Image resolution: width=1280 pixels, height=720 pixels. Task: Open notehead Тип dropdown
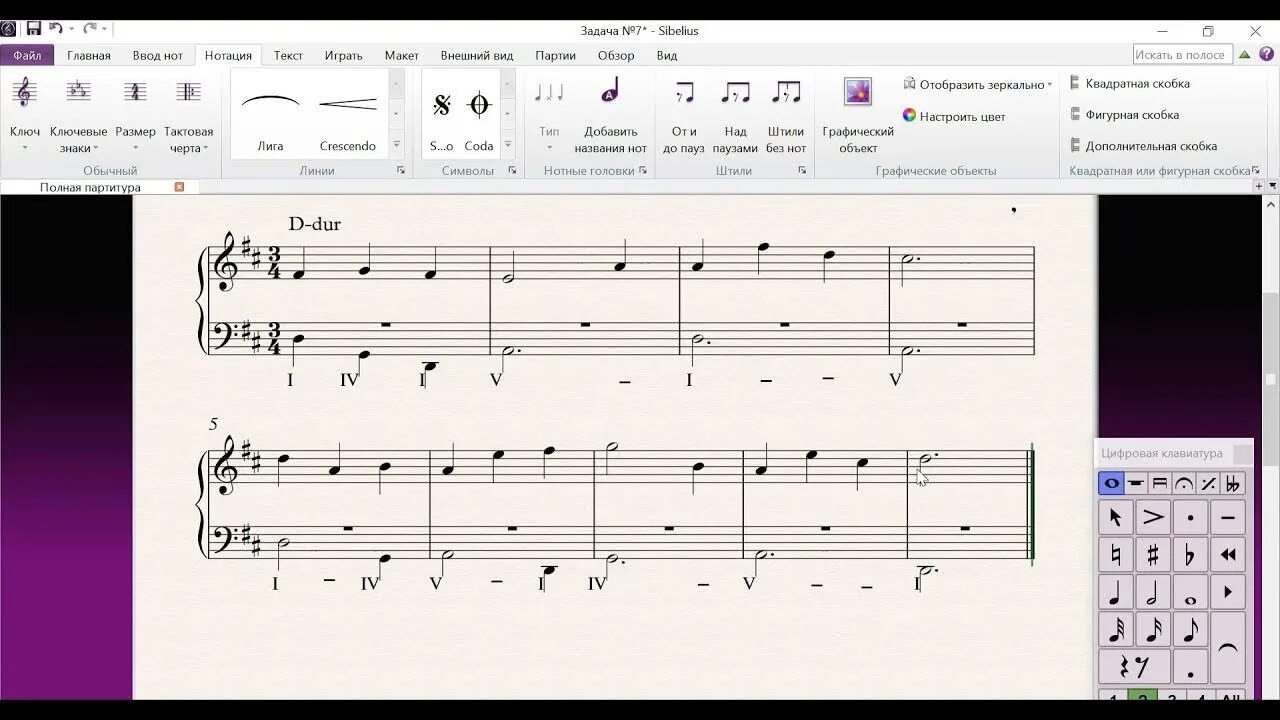tap(549, 113)
